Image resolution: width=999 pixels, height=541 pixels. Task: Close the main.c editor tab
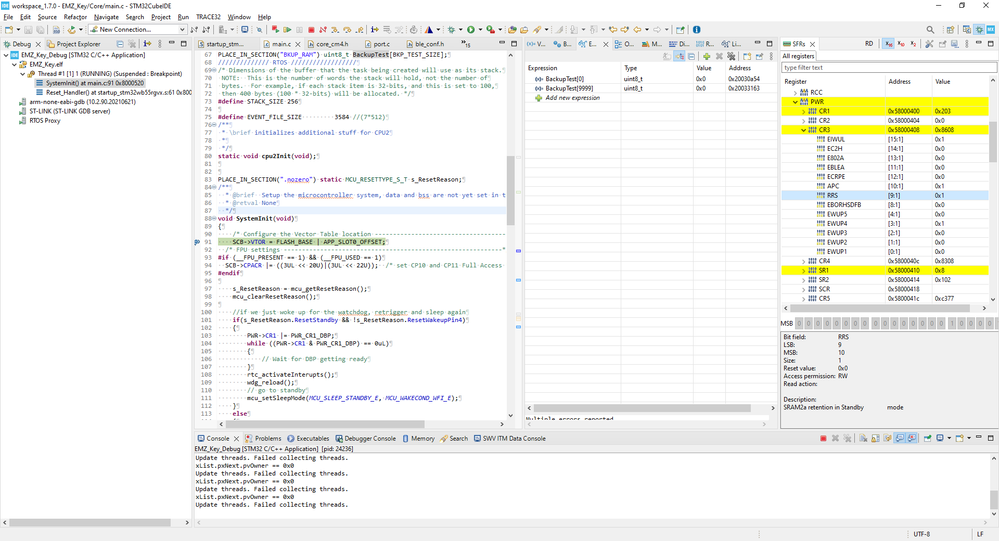point(298,44)
